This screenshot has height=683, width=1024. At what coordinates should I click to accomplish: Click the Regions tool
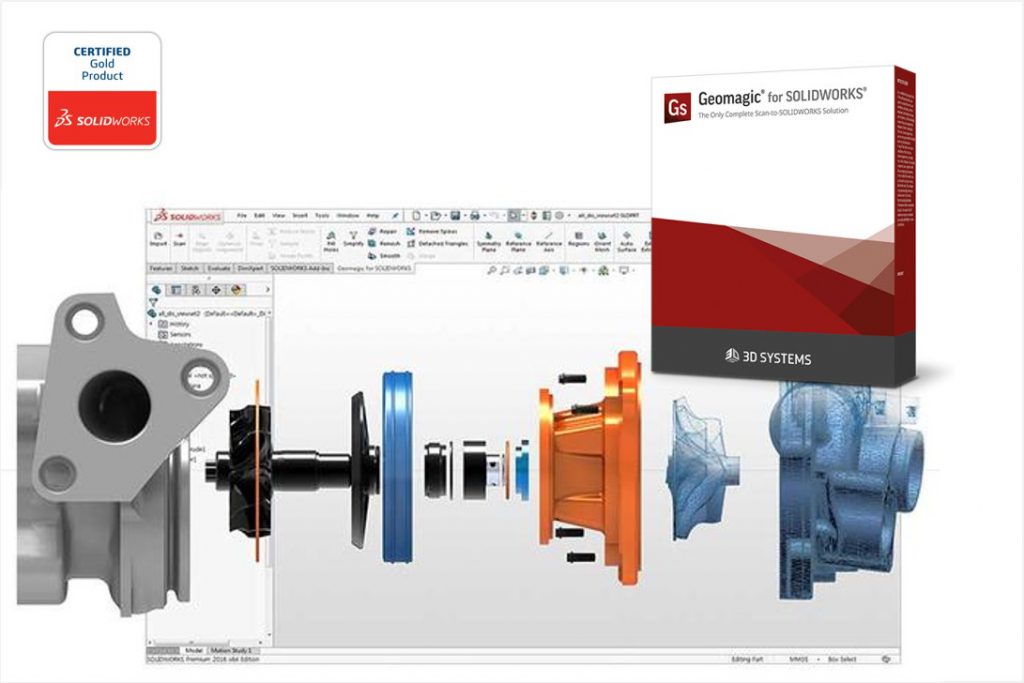click(579, 239)
